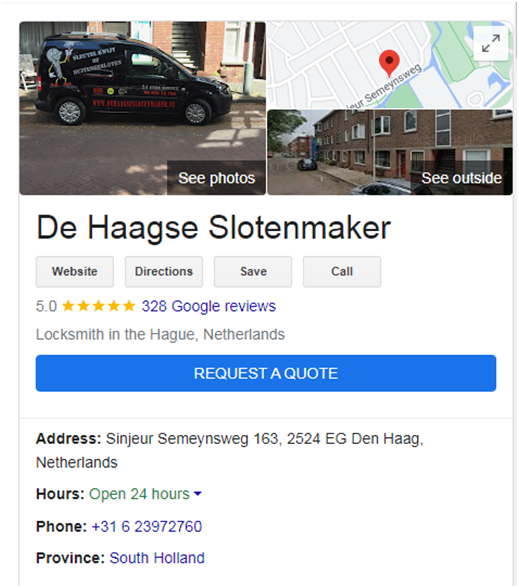Click the red location pin on map

click(x=389, y=63)
